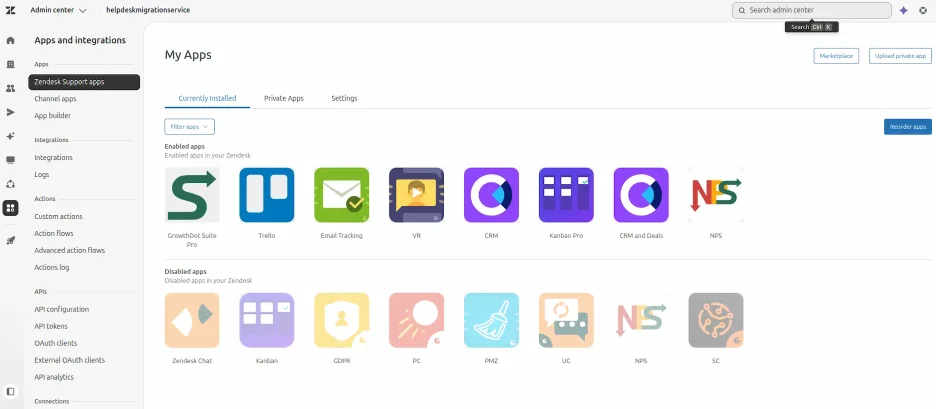
Task: Switch to Currently Installed tab
Action: click(207, 99)
